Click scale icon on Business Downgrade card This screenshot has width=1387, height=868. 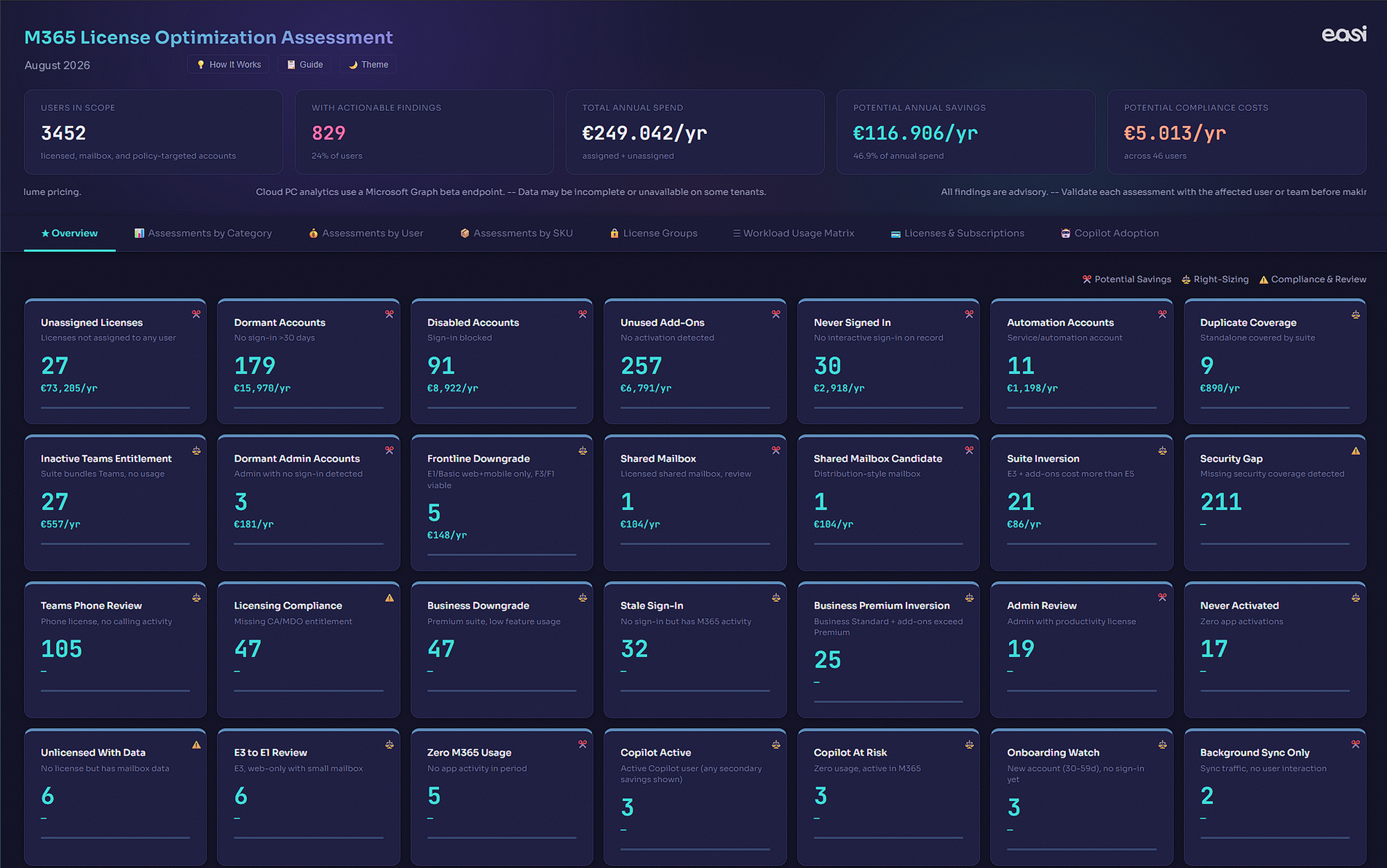(x=583, y=597)
